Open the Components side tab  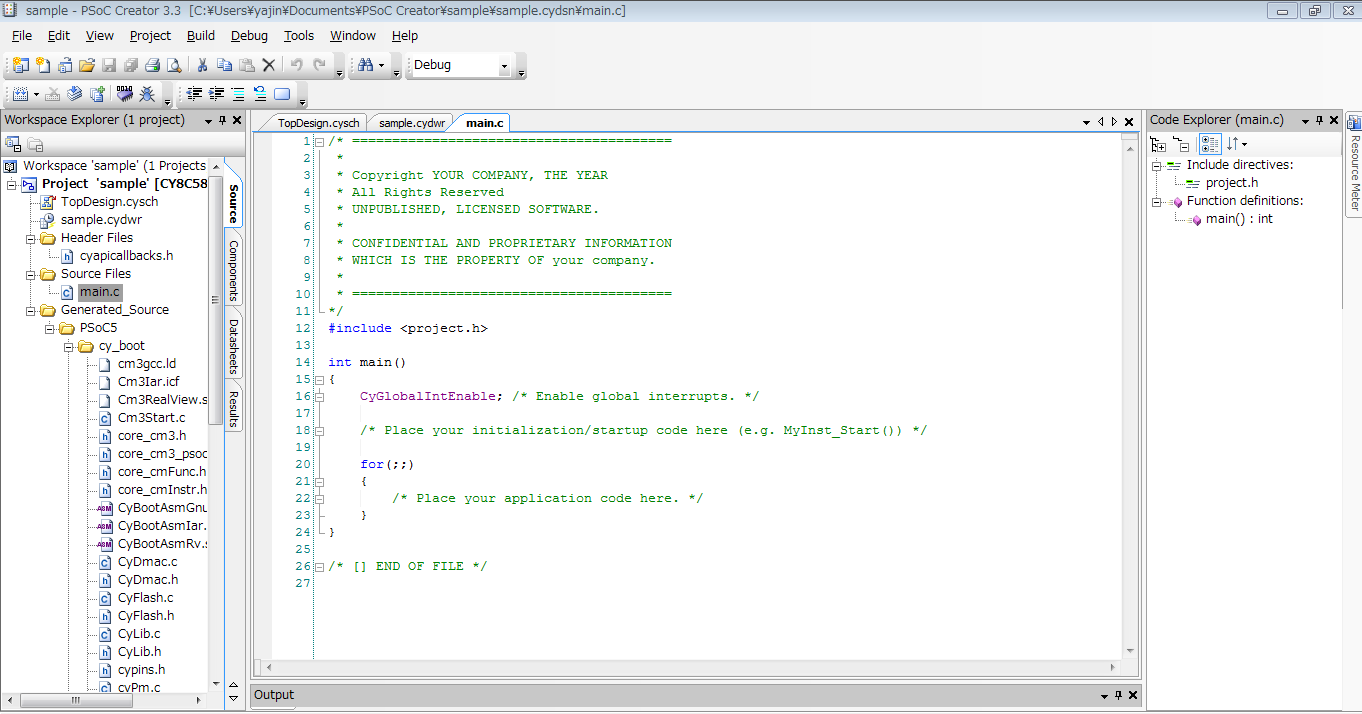tap(234, 270)
